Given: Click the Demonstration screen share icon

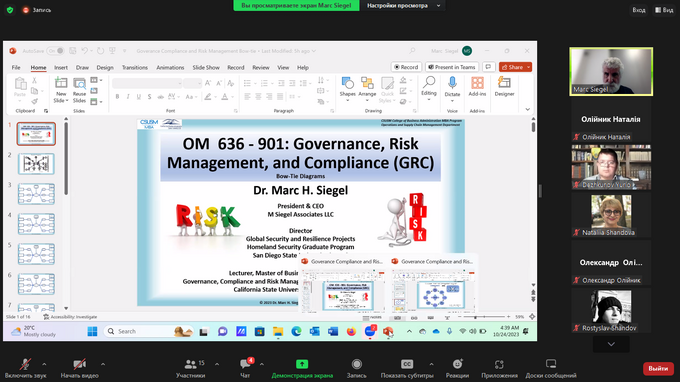Looking at the screenshot, I should click(302, 364).
